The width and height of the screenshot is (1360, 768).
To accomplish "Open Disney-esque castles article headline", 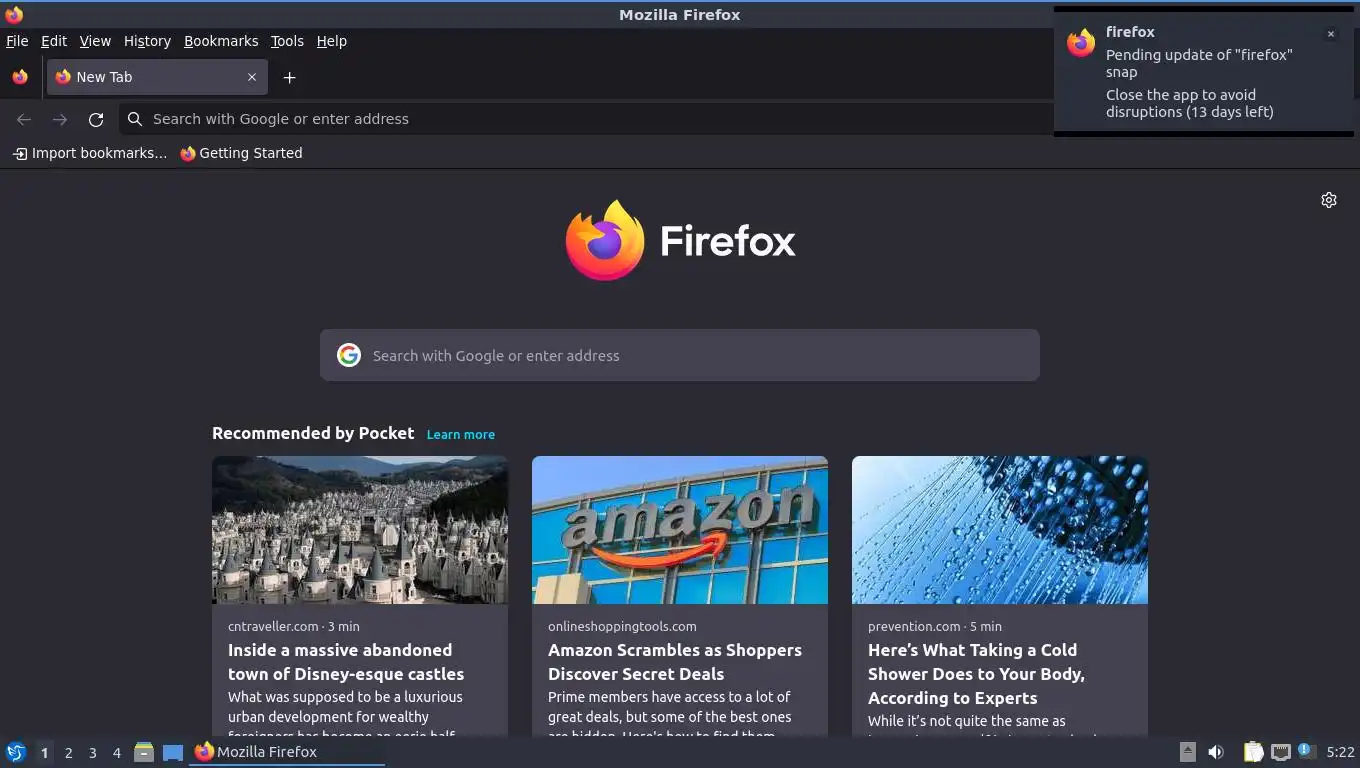I will (346, 662).
